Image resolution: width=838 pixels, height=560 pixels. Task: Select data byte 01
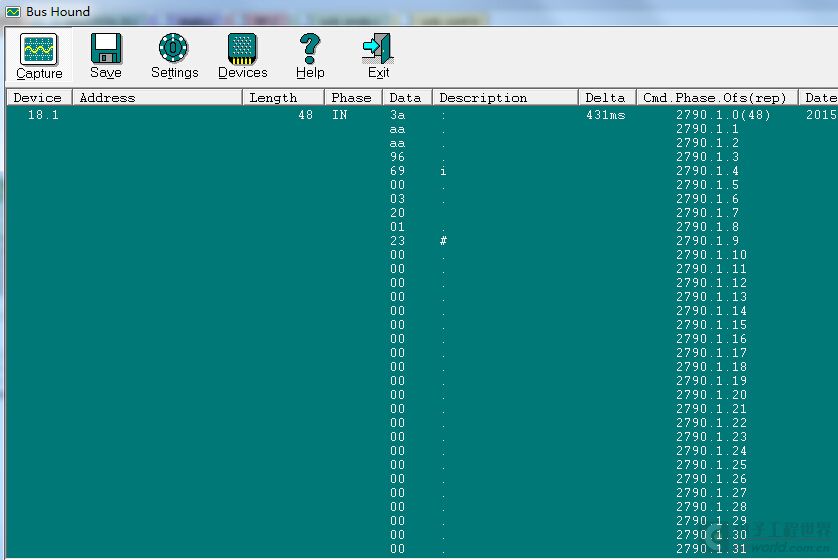pos(398,227)
